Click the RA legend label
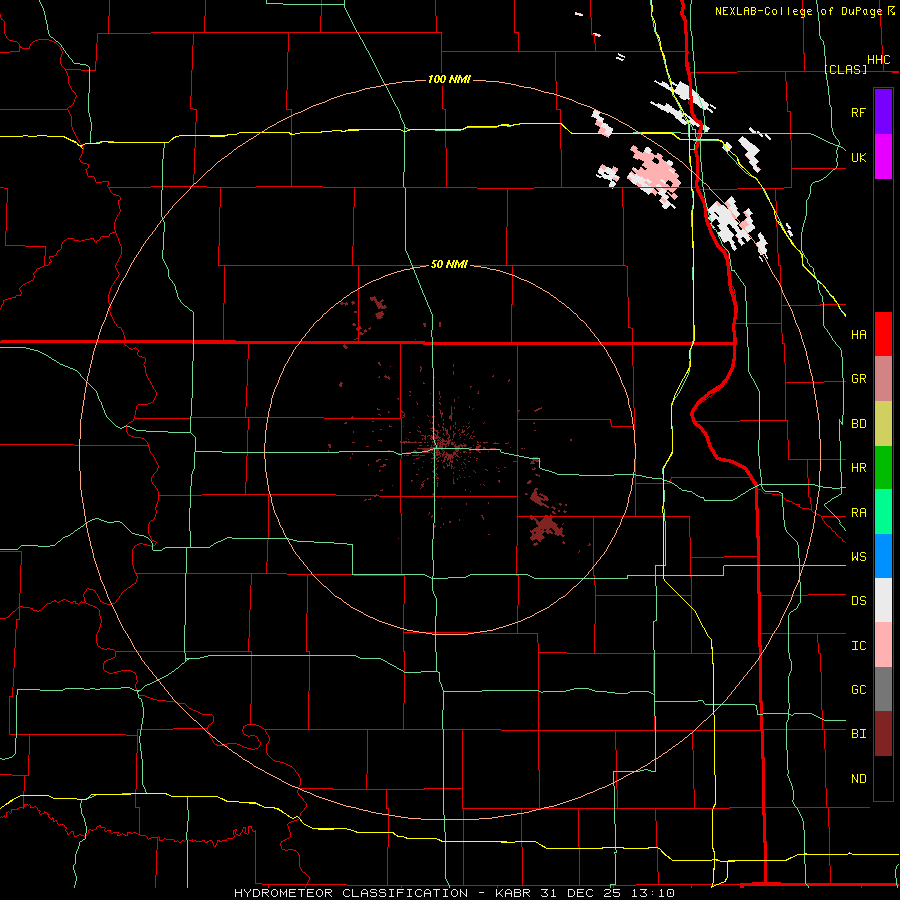900x900 pixels. [858, 512]
